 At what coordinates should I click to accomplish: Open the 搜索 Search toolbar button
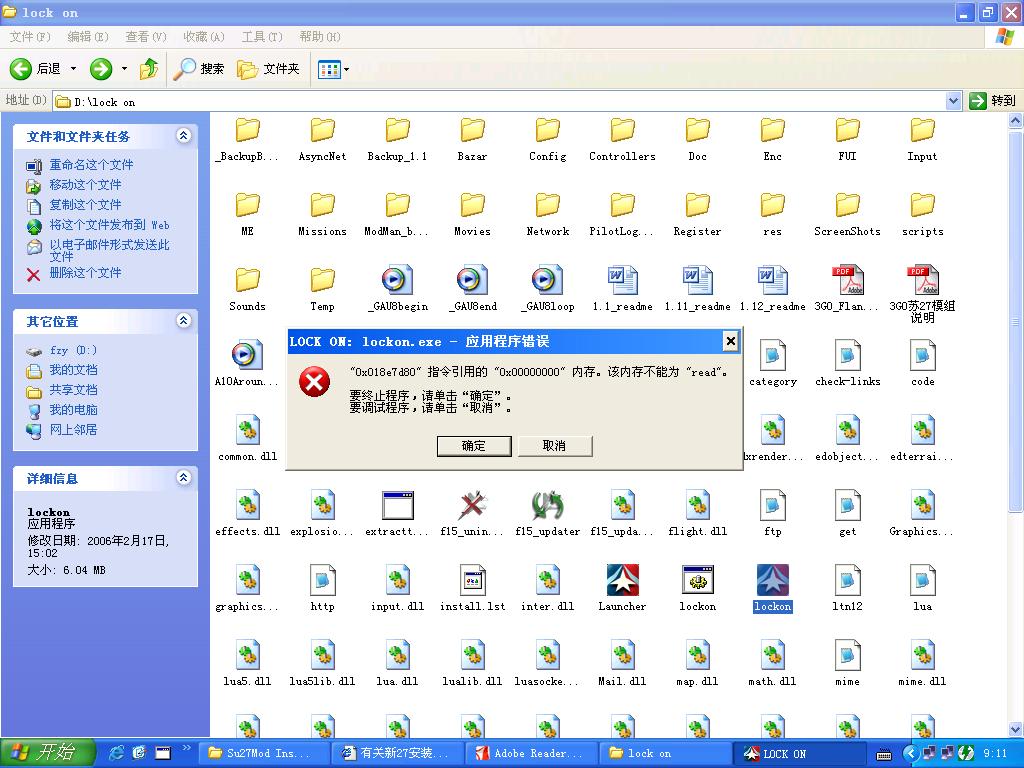tap(199, 69)
